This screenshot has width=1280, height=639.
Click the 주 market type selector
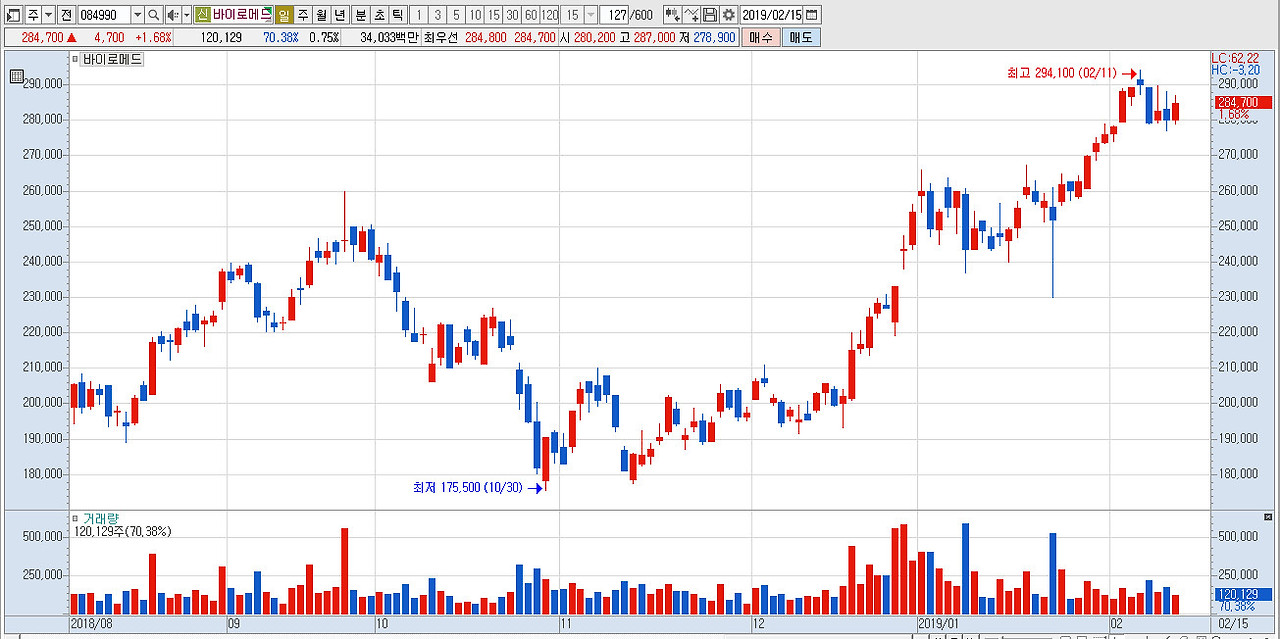coord(33,15)
